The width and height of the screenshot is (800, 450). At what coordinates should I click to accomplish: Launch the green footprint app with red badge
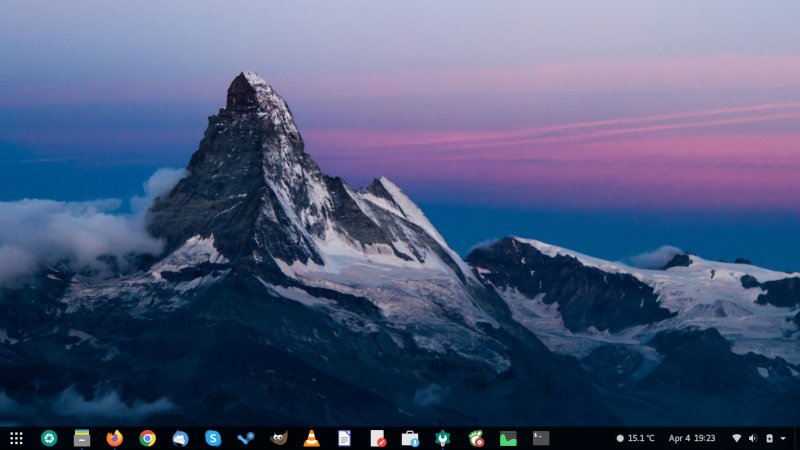(476, 438)
